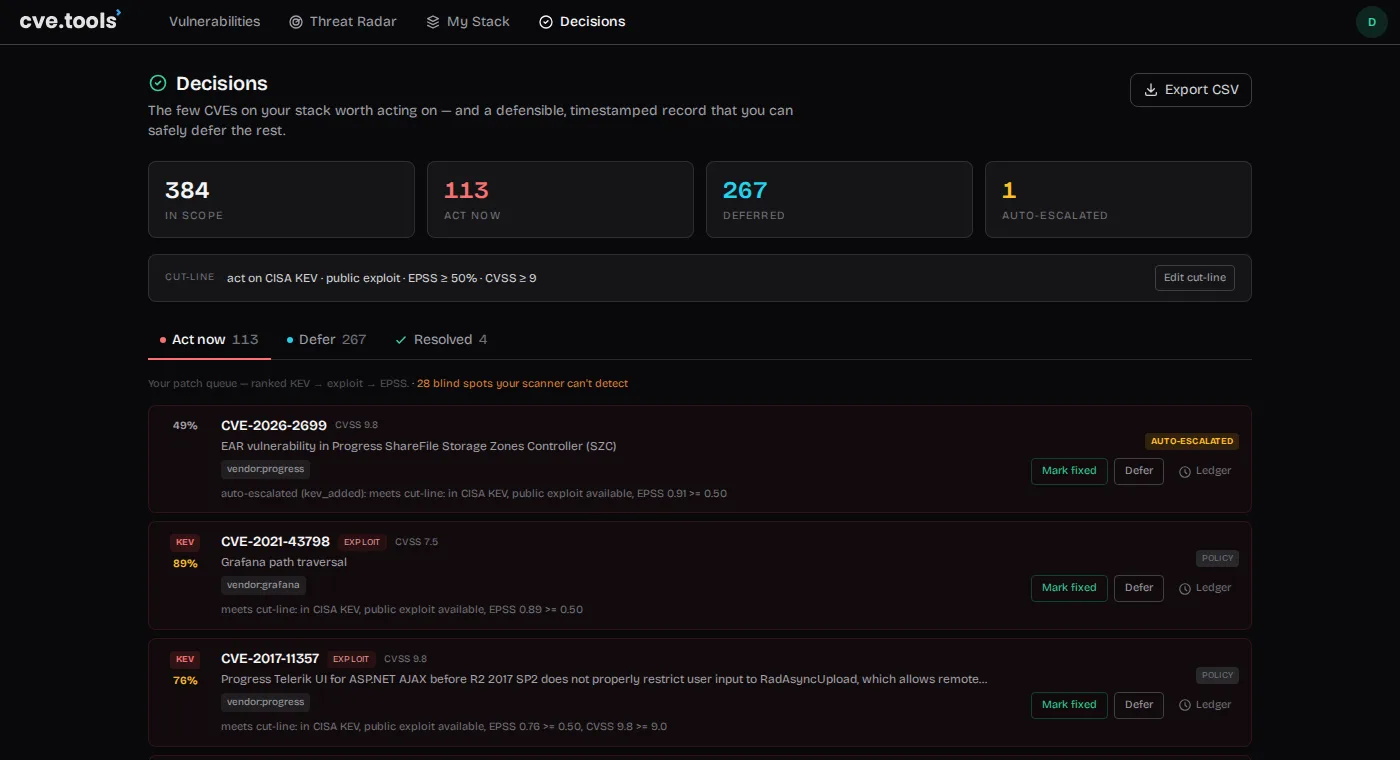This screenshot has height=760, width=1400.
Task: Export decisions as CSV
Action: pos(1190,89)
